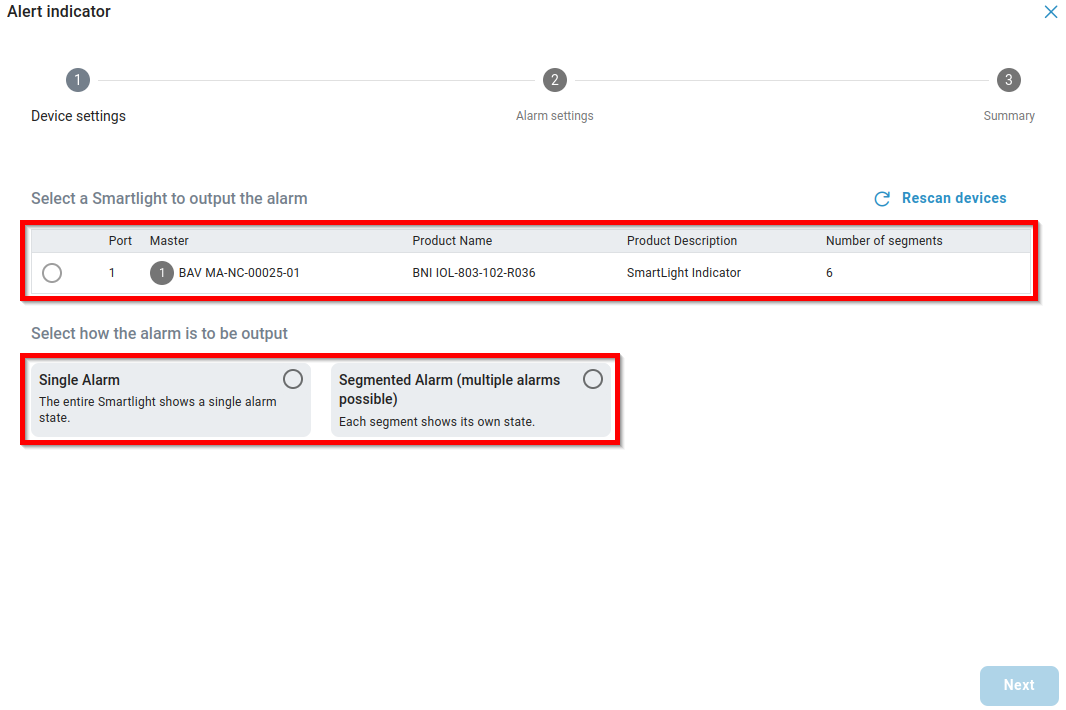Select the Single Alarm radio button
Viewport: 1066px width, 710px height.
[x=292, y=379]
